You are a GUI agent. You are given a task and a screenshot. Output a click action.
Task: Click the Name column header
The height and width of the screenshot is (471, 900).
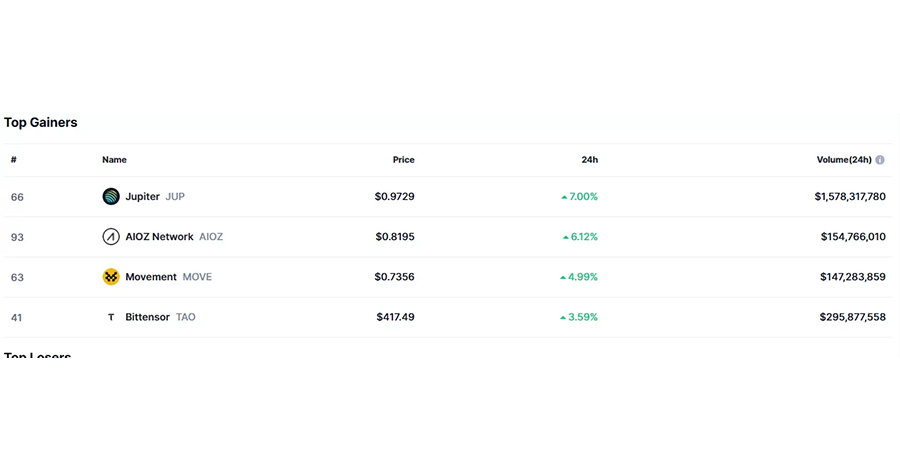(x=114, y=160)
